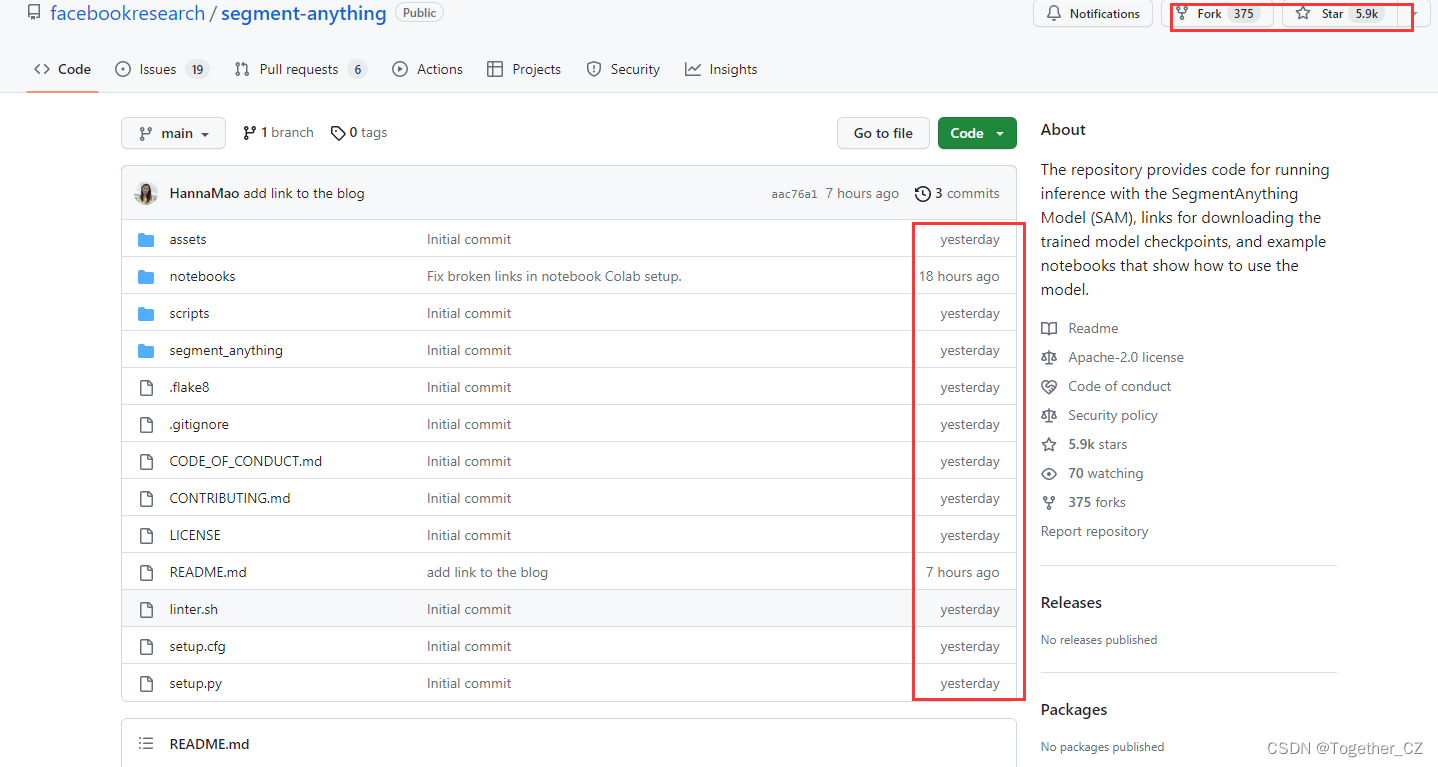The image size is (1438, 767).
Task: Open the main branch dropdown
Action: pyautogui.click(x=173, y=133)
